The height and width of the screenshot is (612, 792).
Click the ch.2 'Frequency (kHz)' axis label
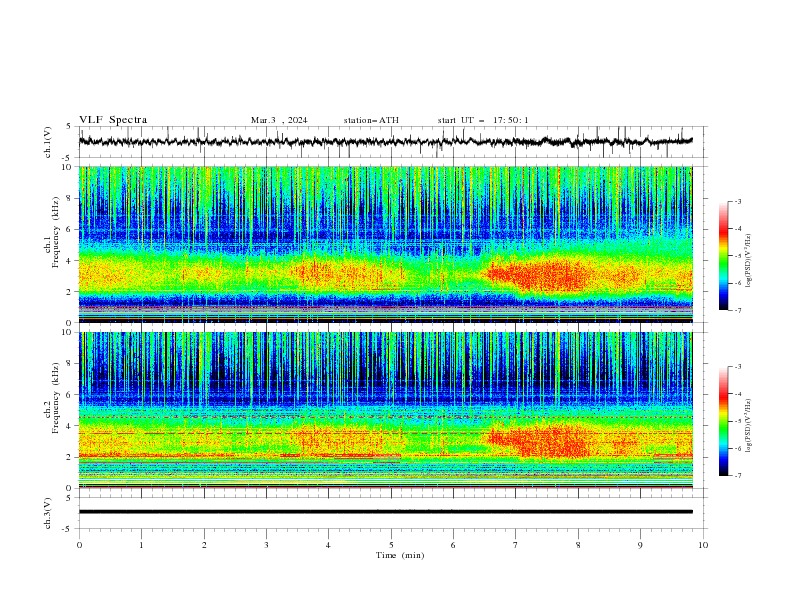pyautogui.click(x=55, y=398)
